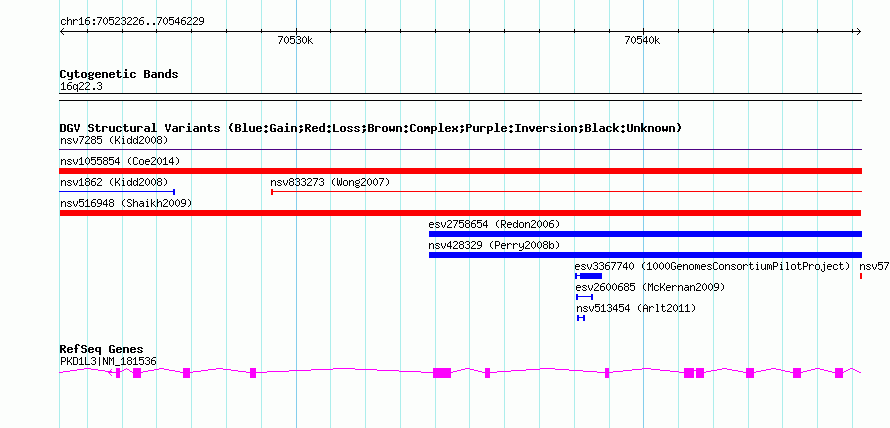Select the thin red nsv833273 loss line
This screenshot has height=428, width=890.
coord(566,192)
